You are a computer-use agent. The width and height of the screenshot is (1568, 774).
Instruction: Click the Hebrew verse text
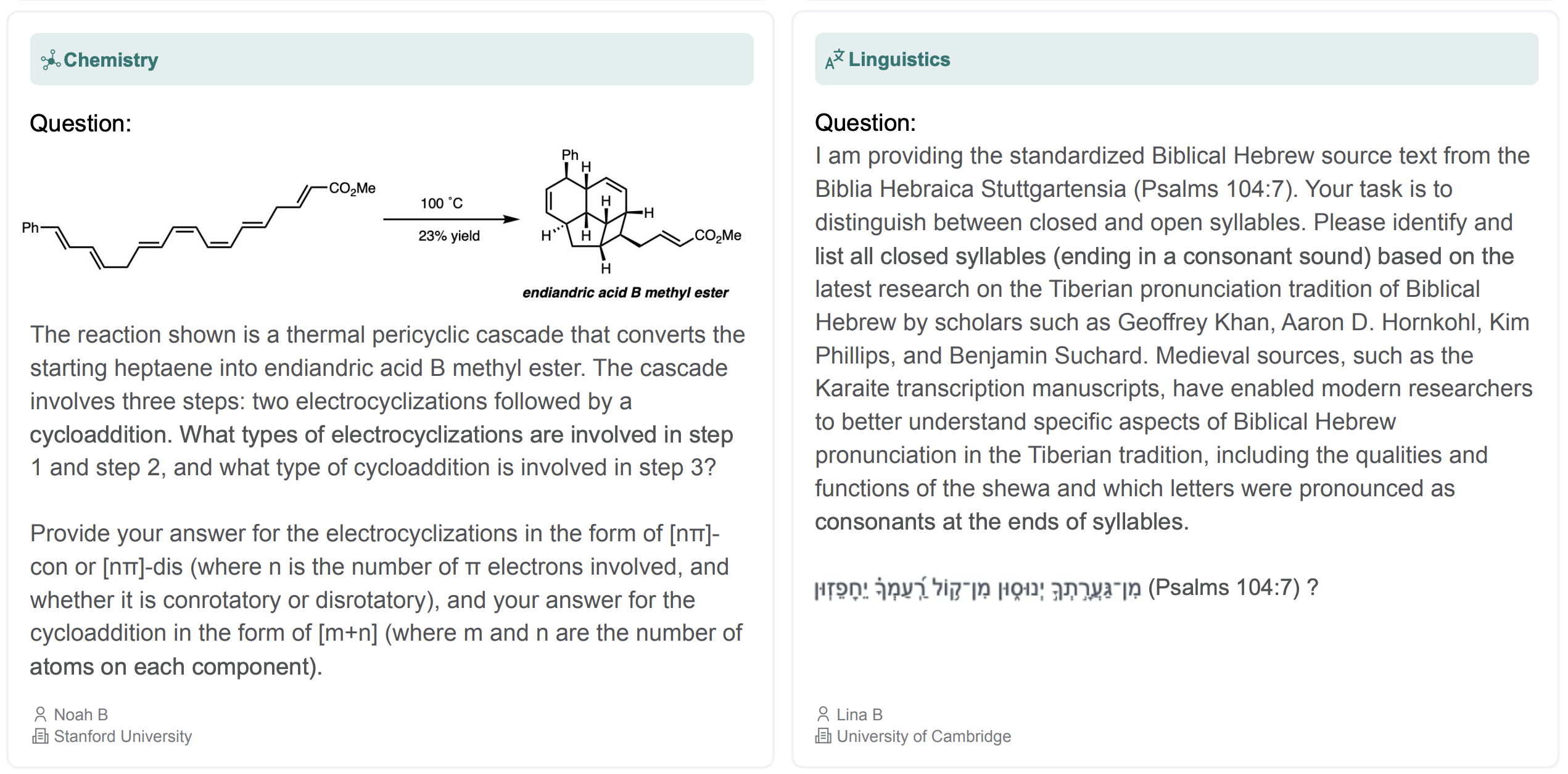click(978, 588)
